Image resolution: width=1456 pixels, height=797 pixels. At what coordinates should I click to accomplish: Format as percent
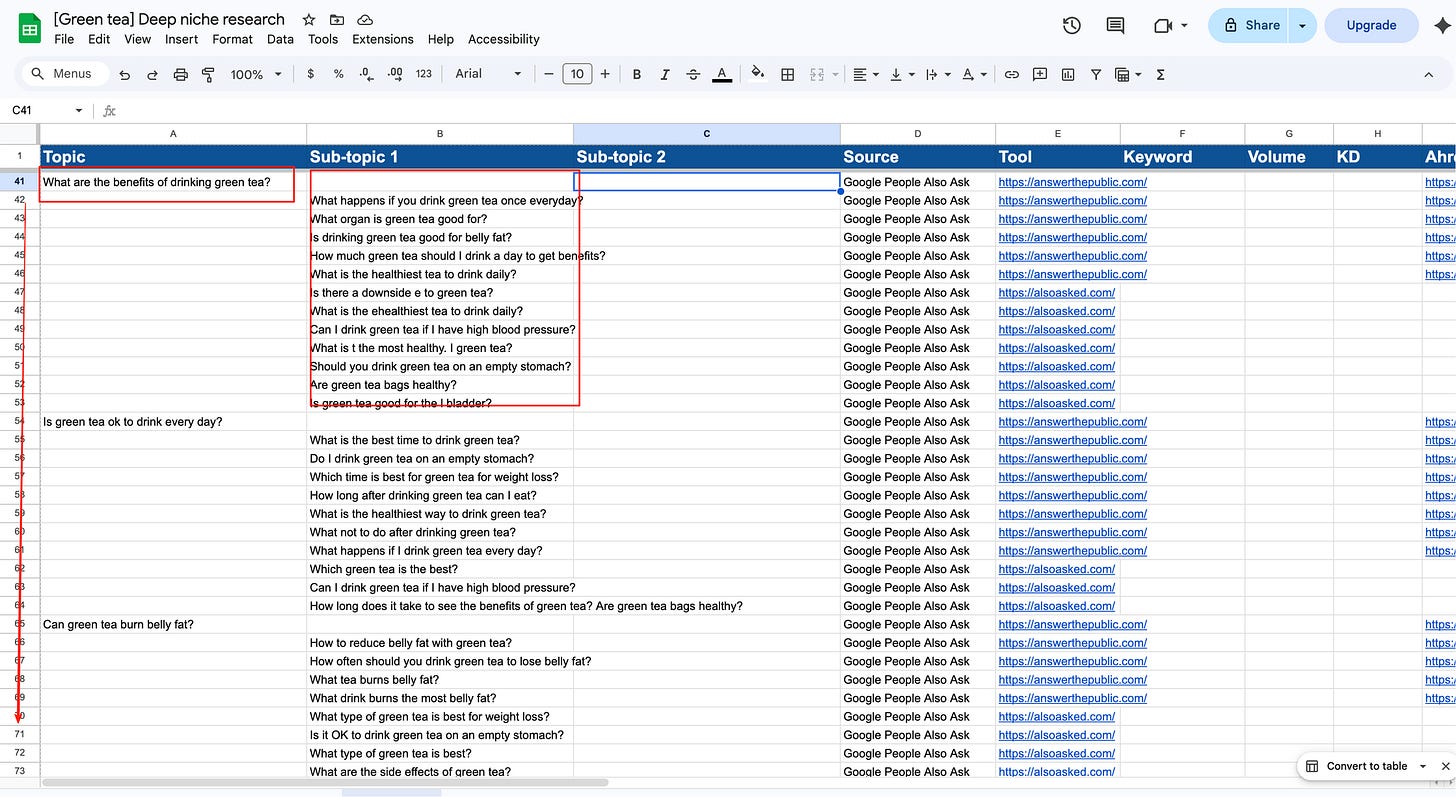tap(339, 74)
